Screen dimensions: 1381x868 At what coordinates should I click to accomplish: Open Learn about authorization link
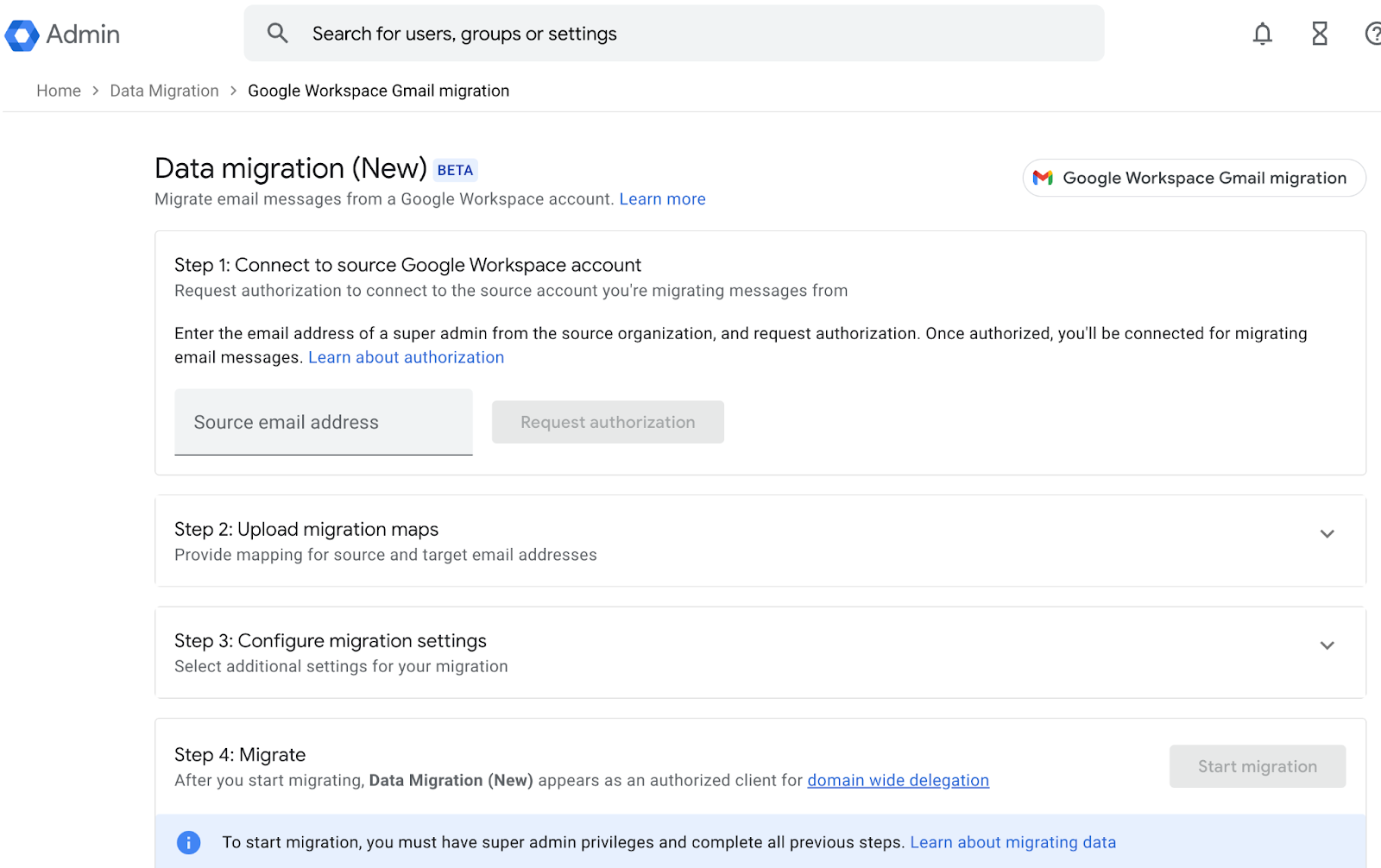[x=406, y=357]
